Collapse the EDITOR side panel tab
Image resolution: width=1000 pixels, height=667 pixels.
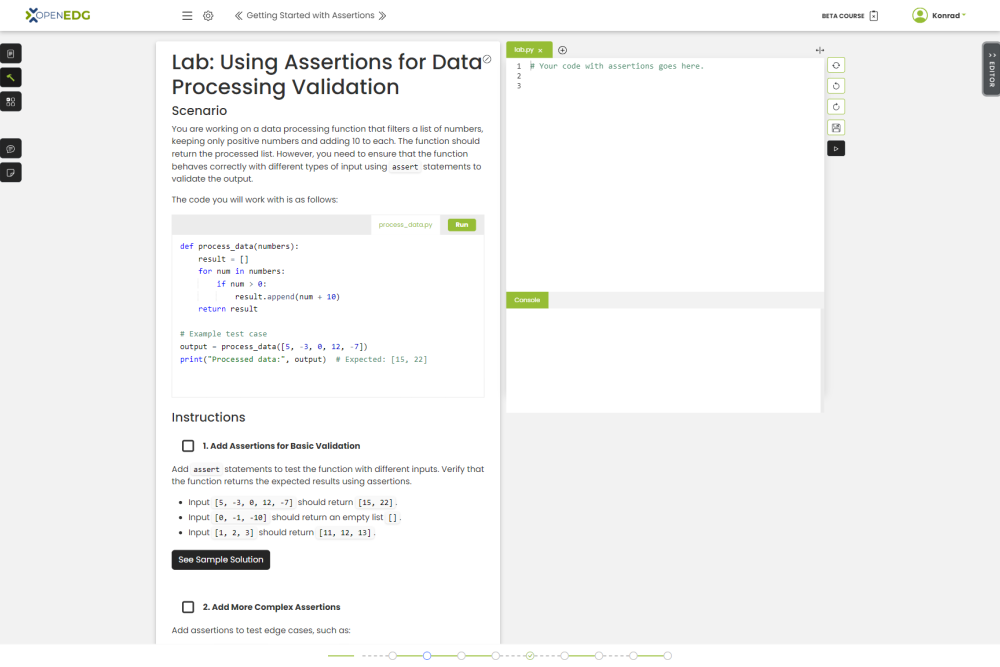pyautogui.click(x=991, y=69)
